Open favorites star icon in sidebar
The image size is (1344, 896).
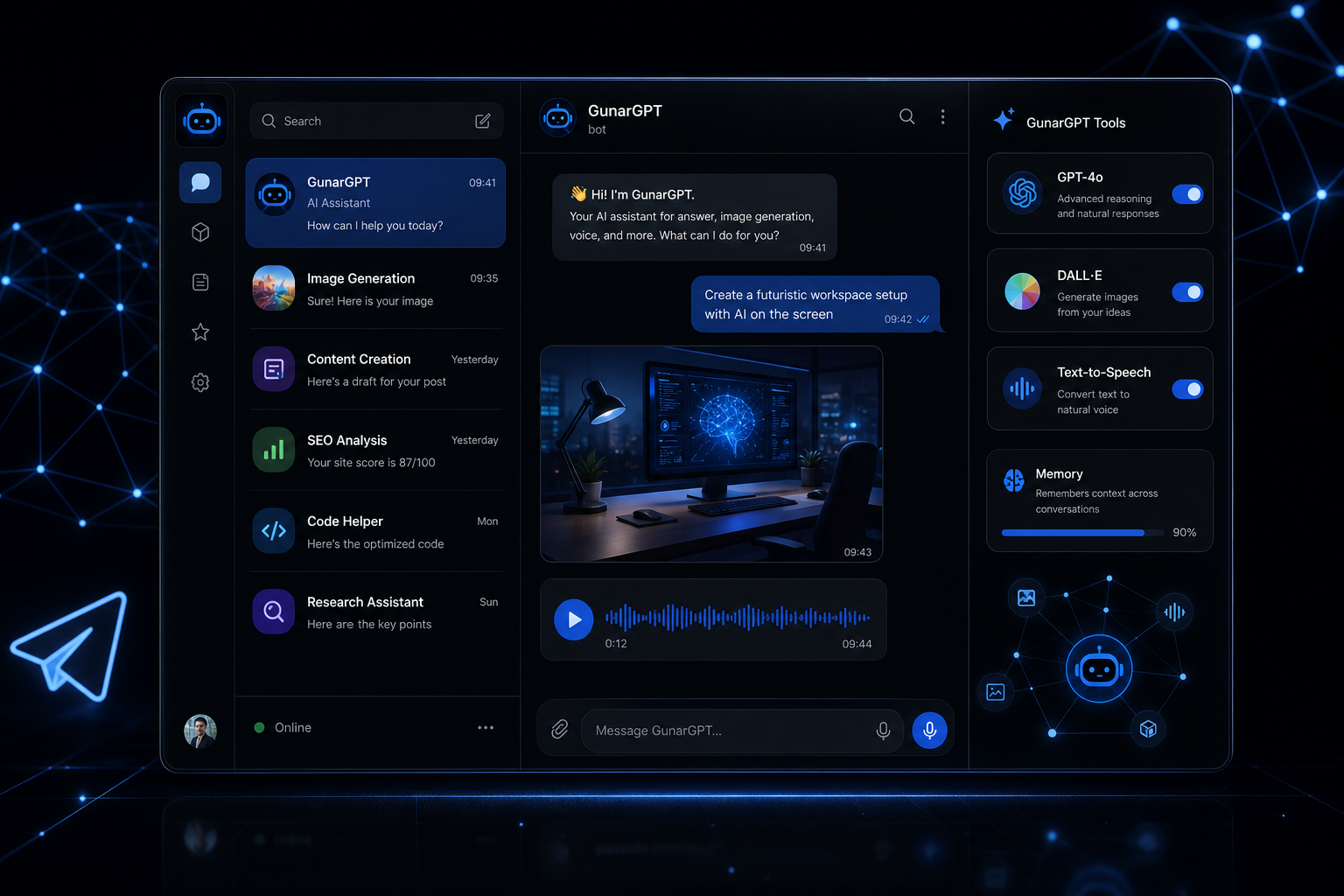tap(200, 332)
